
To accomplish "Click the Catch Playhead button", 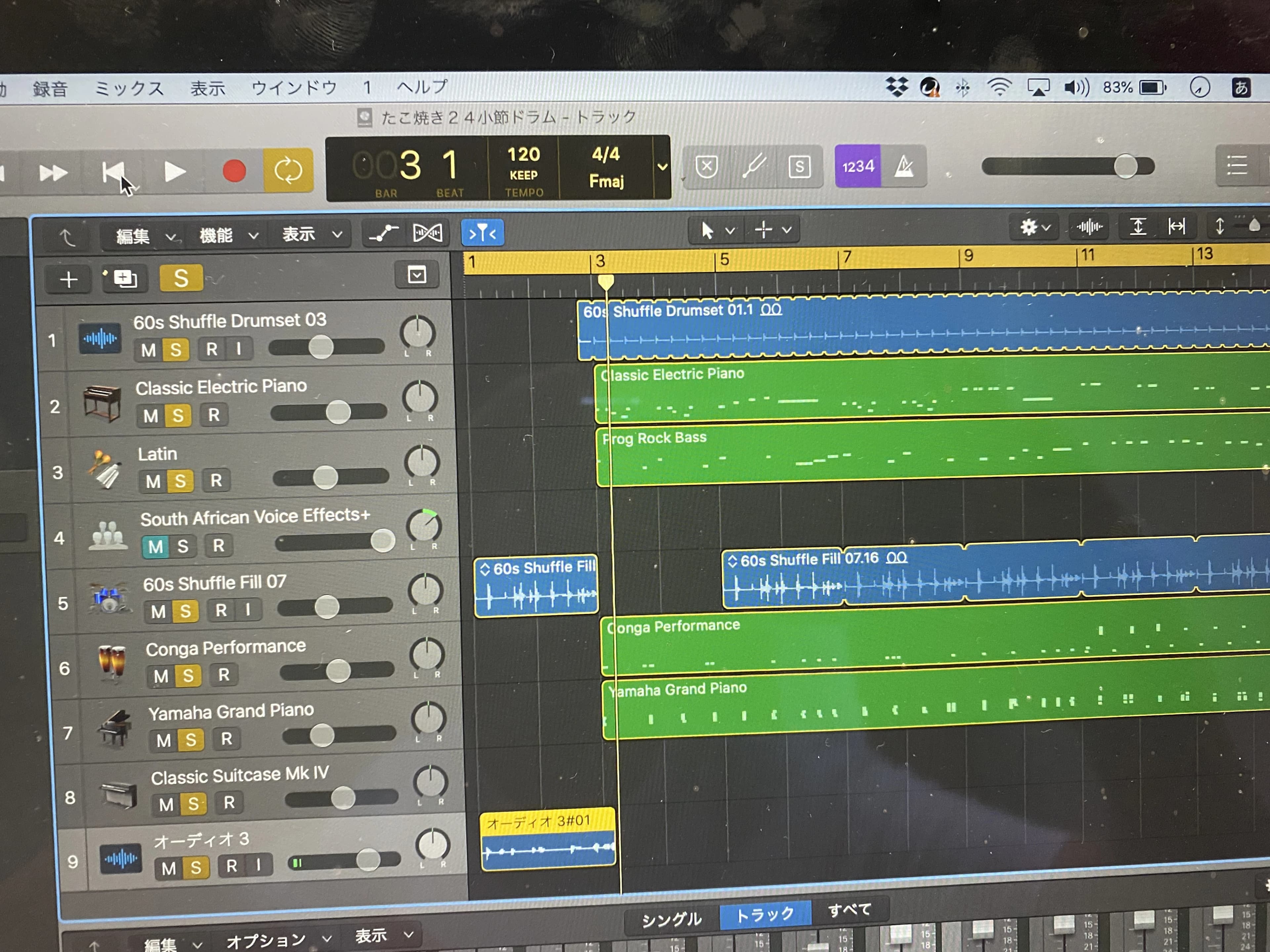I will pos(482,233).
